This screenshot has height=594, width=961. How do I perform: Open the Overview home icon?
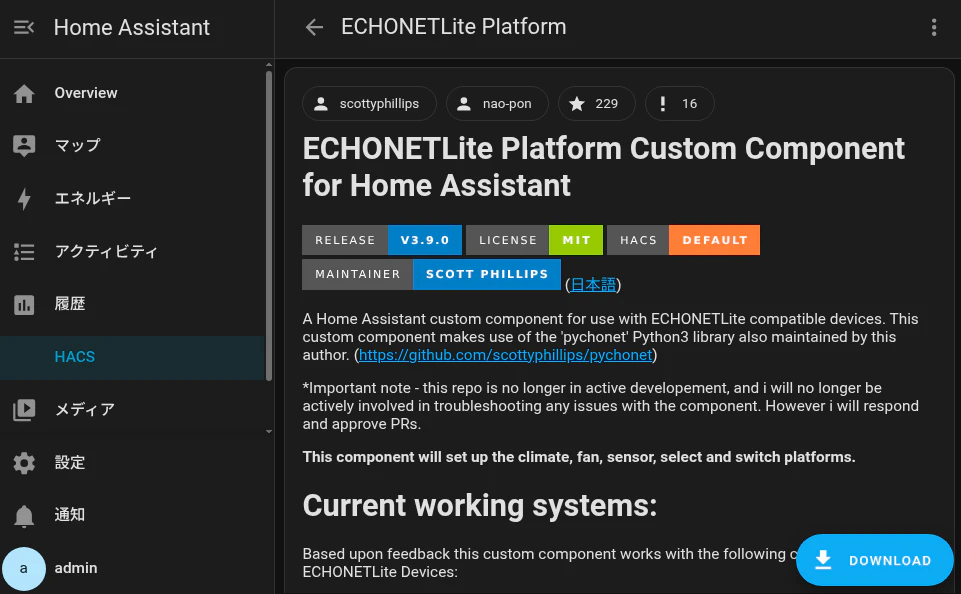click(x=24, y=94)
